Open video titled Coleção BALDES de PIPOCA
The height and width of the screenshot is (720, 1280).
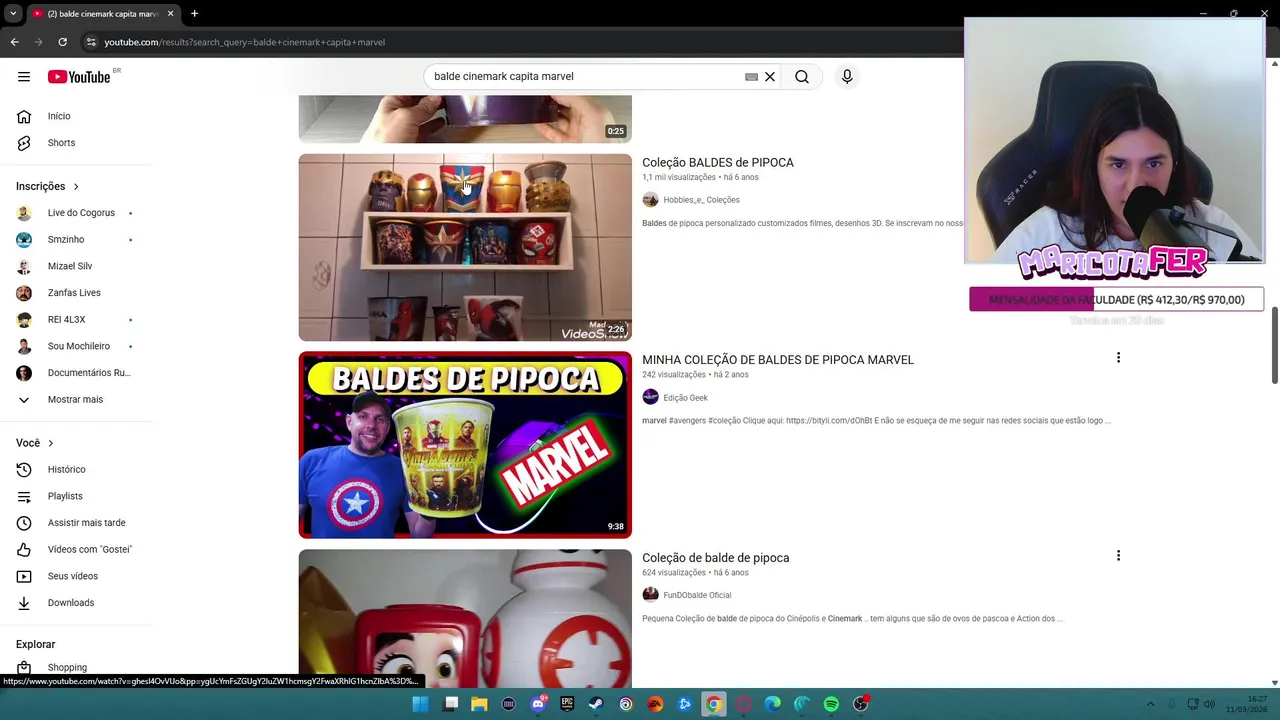pyautogui.click(x=718, y=162)
